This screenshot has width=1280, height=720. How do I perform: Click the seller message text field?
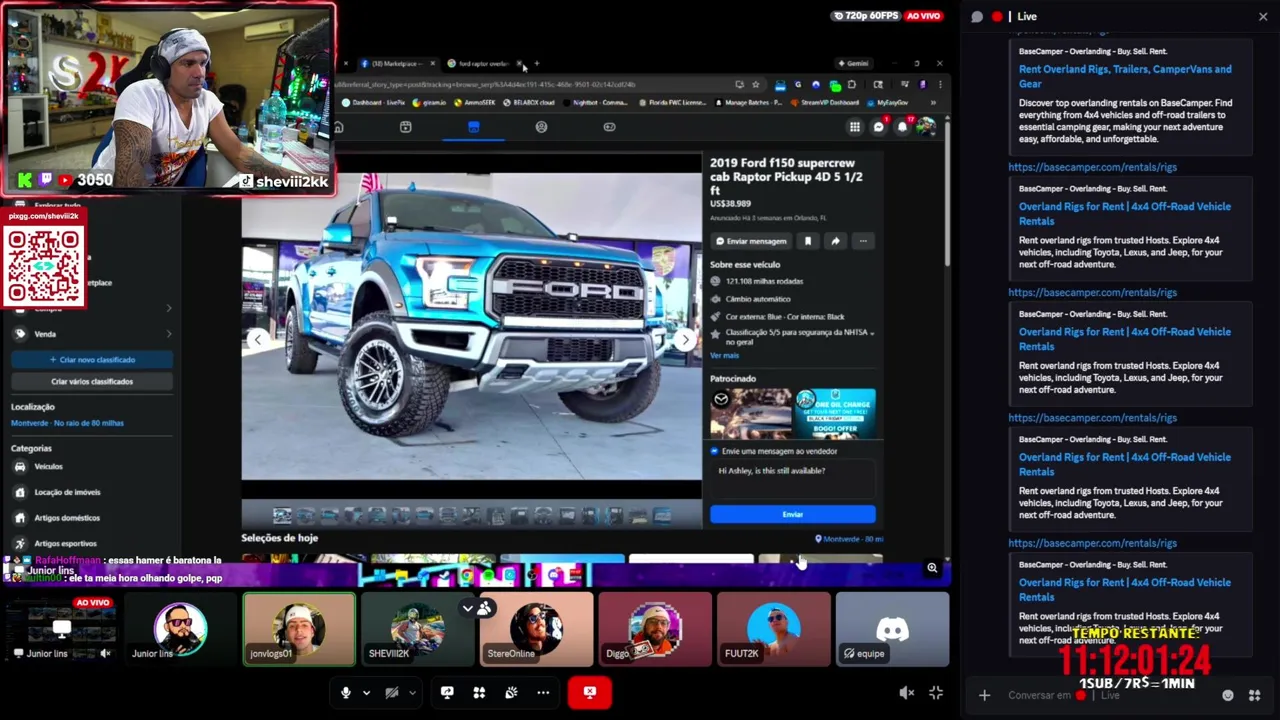[793, 478]
